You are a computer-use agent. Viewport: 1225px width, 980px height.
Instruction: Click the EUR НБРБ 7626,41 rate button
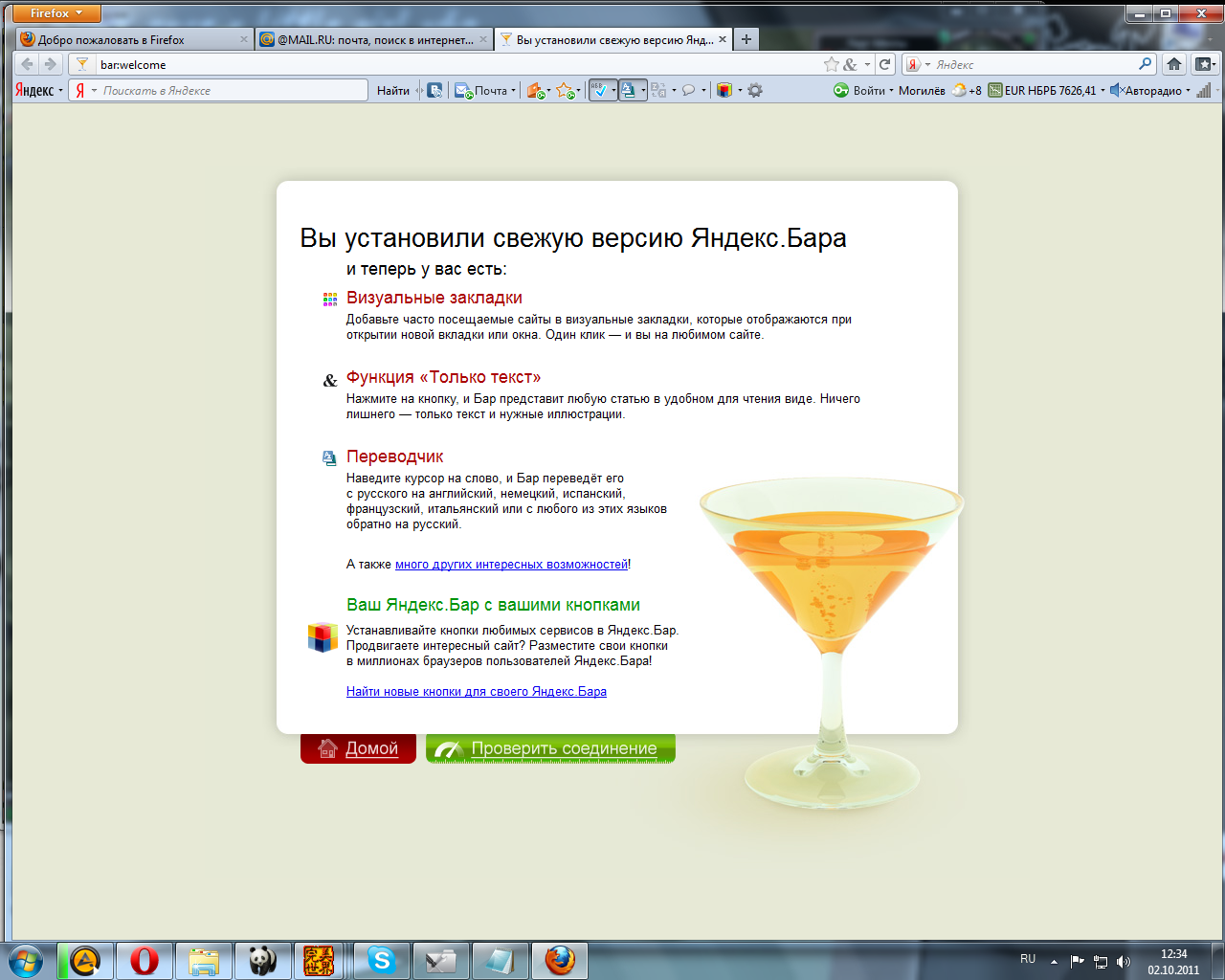point(1042,90)
